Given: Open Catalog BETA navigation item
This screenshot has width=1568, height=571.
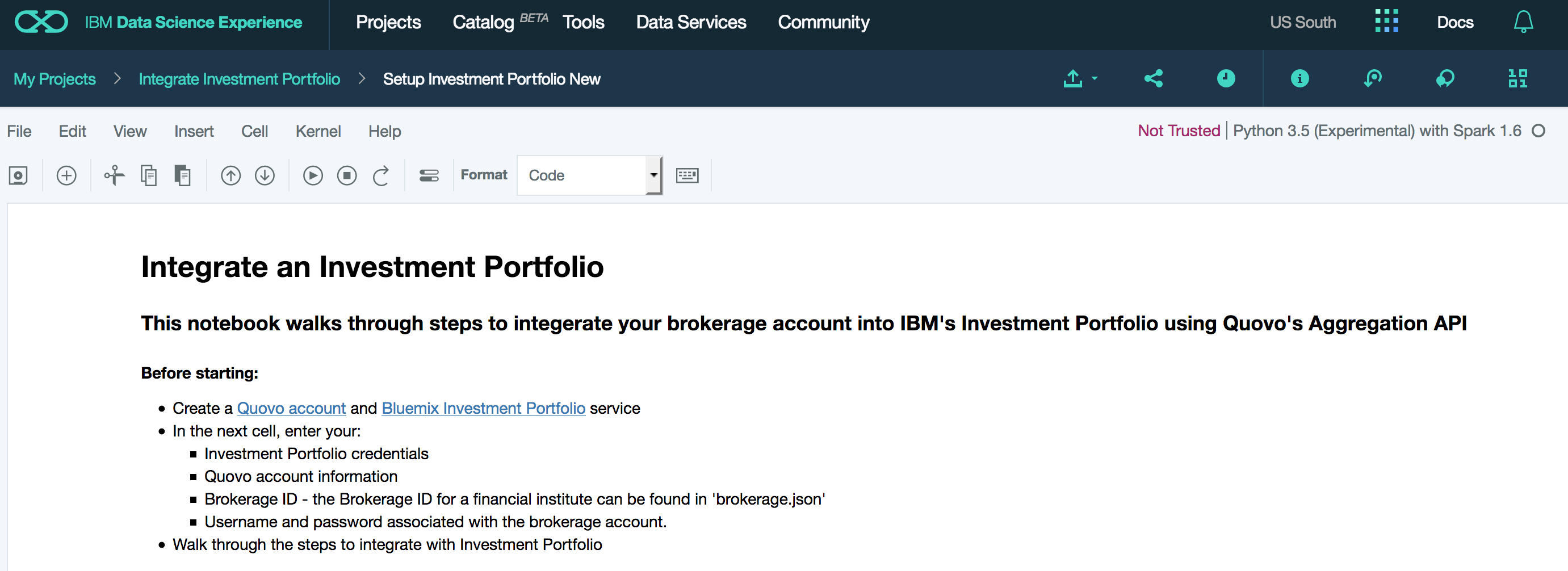Looking at the screenshot, I should pyautogui.click(x=500, y=23).
